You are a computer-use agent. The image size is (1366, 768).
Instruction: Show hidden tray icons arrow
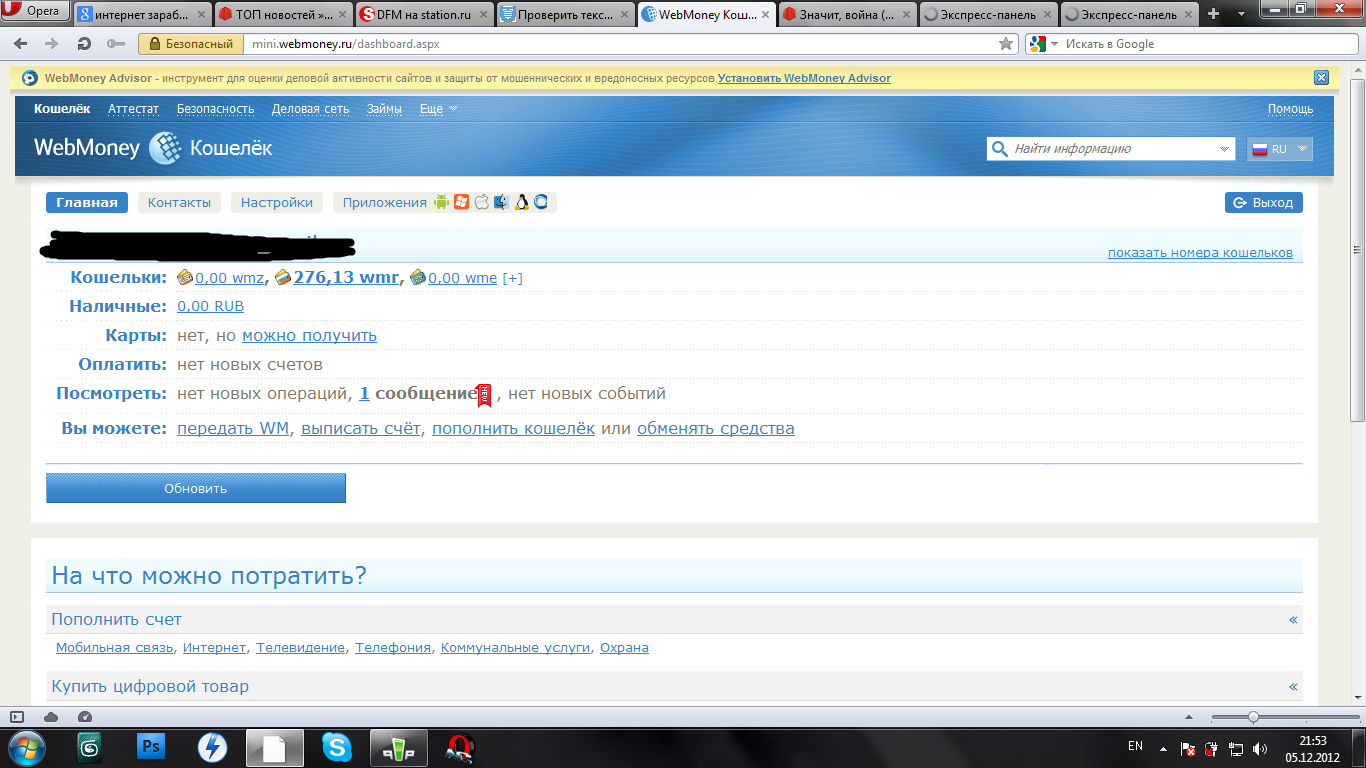1162,748
